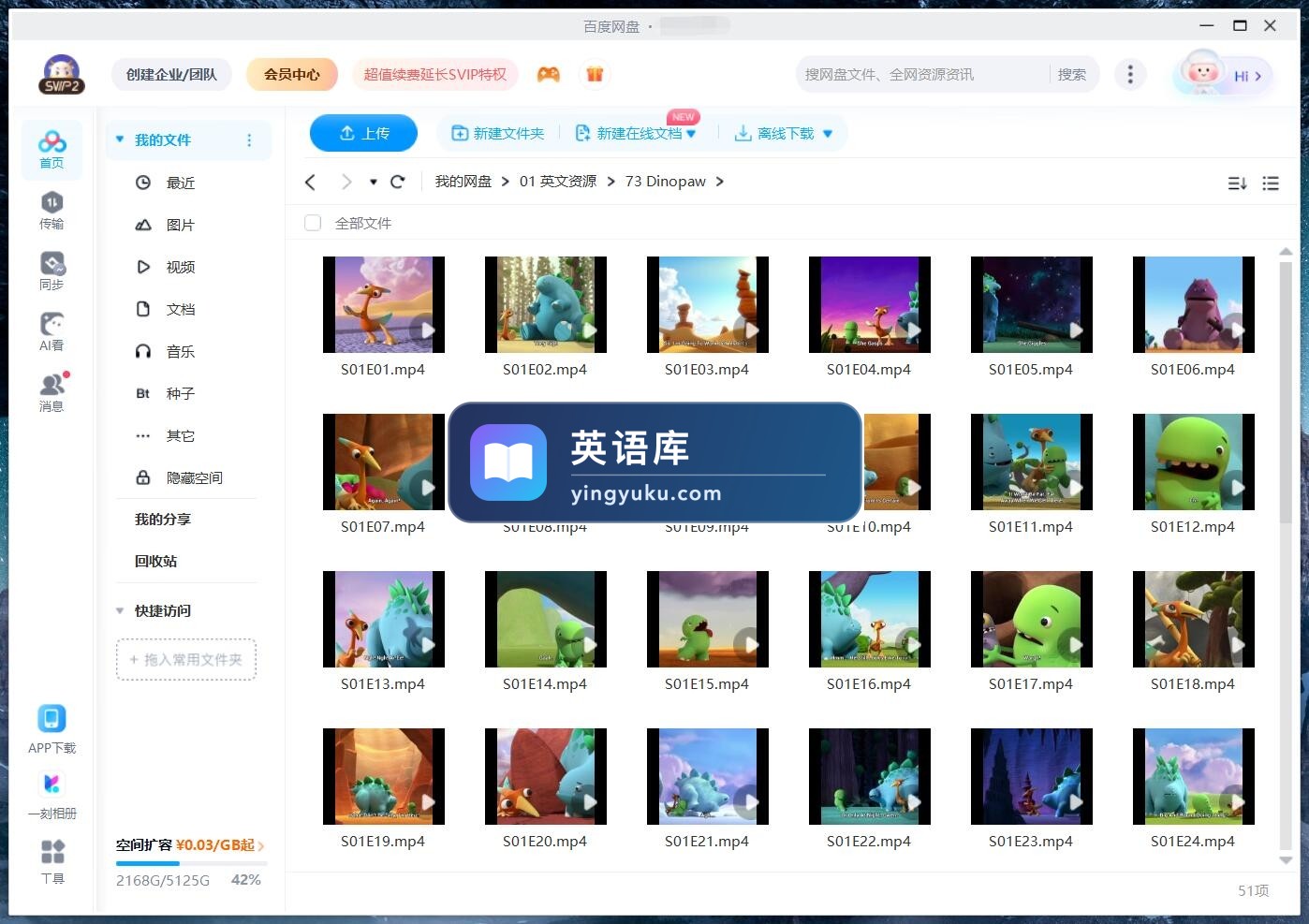The image size is (1309, 924).
Task: Click 我的网盘 breadcrumb
Action: (x=463, y=182)
